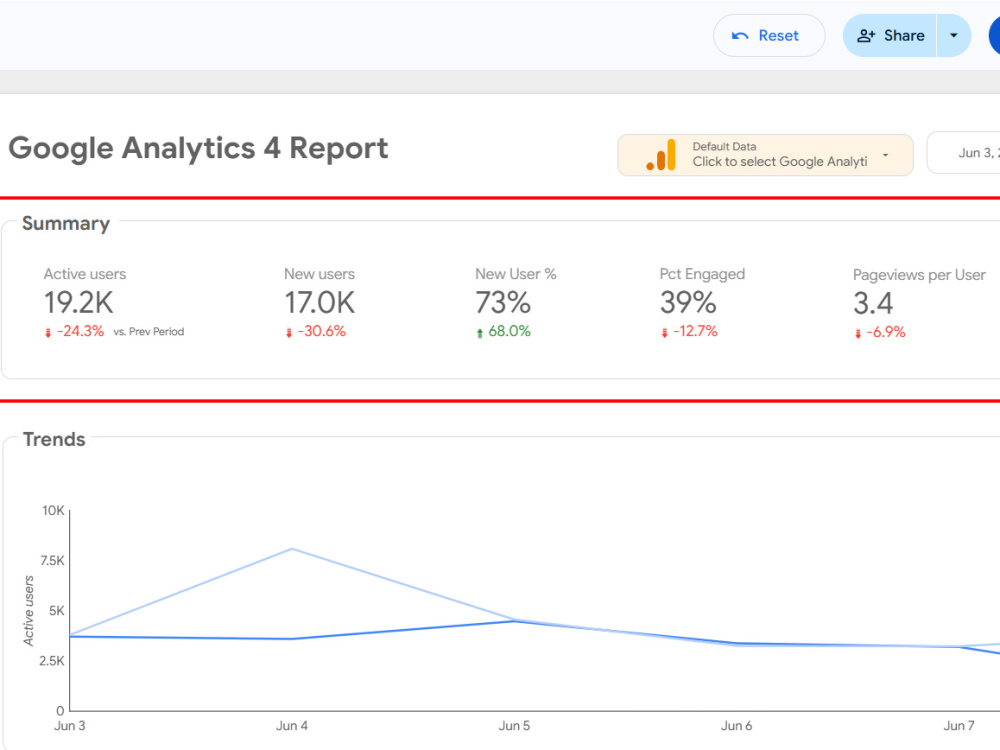Open the date range control starting Jun 3
This screenshot has width=1000, height=750.
click(964, 152)
